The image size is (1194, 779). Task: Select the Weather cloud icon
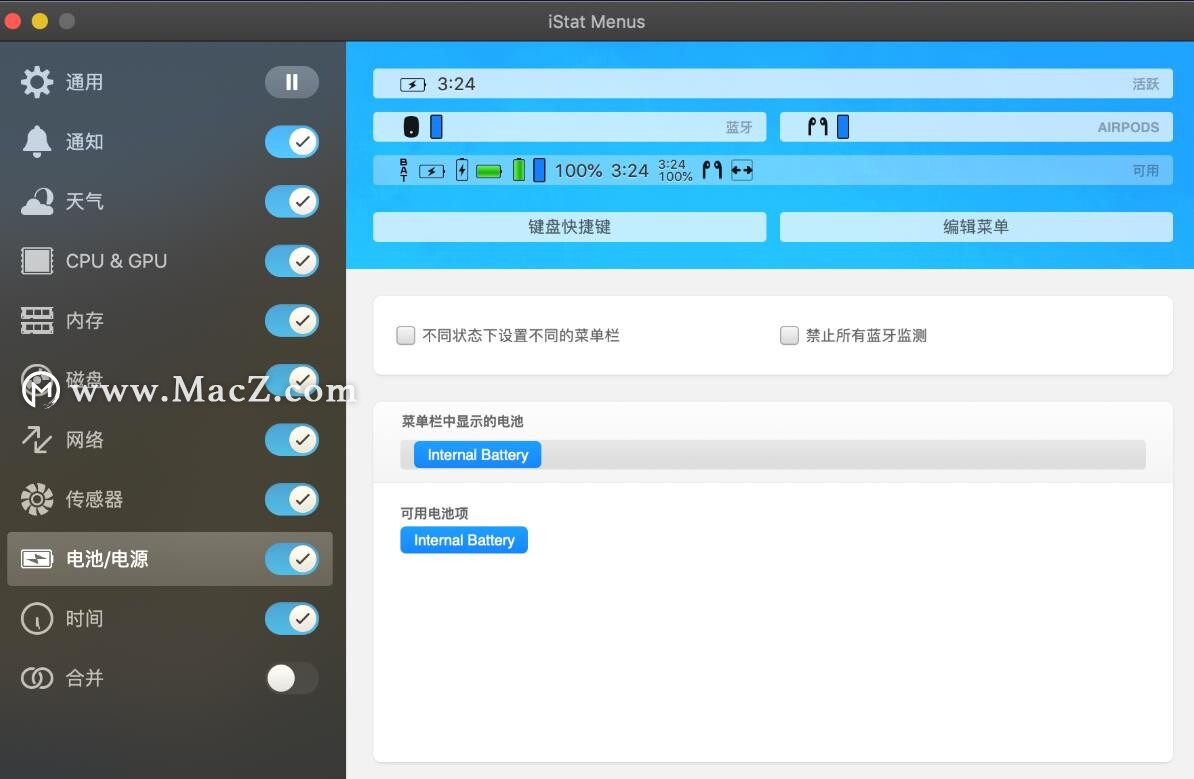click(x=37, y=201)
